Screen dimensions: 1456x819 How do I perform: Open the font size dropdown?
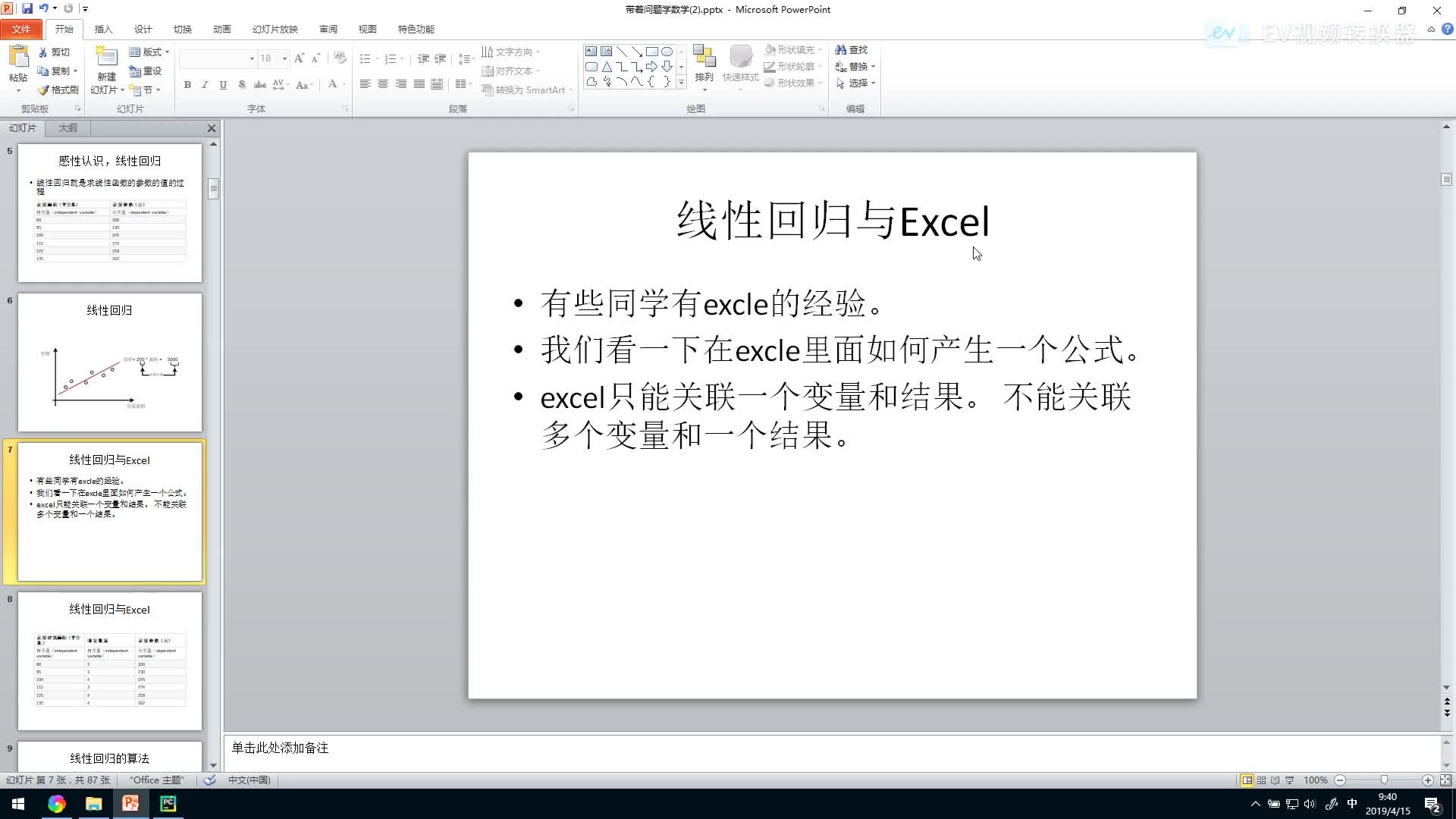click(284, 58)
